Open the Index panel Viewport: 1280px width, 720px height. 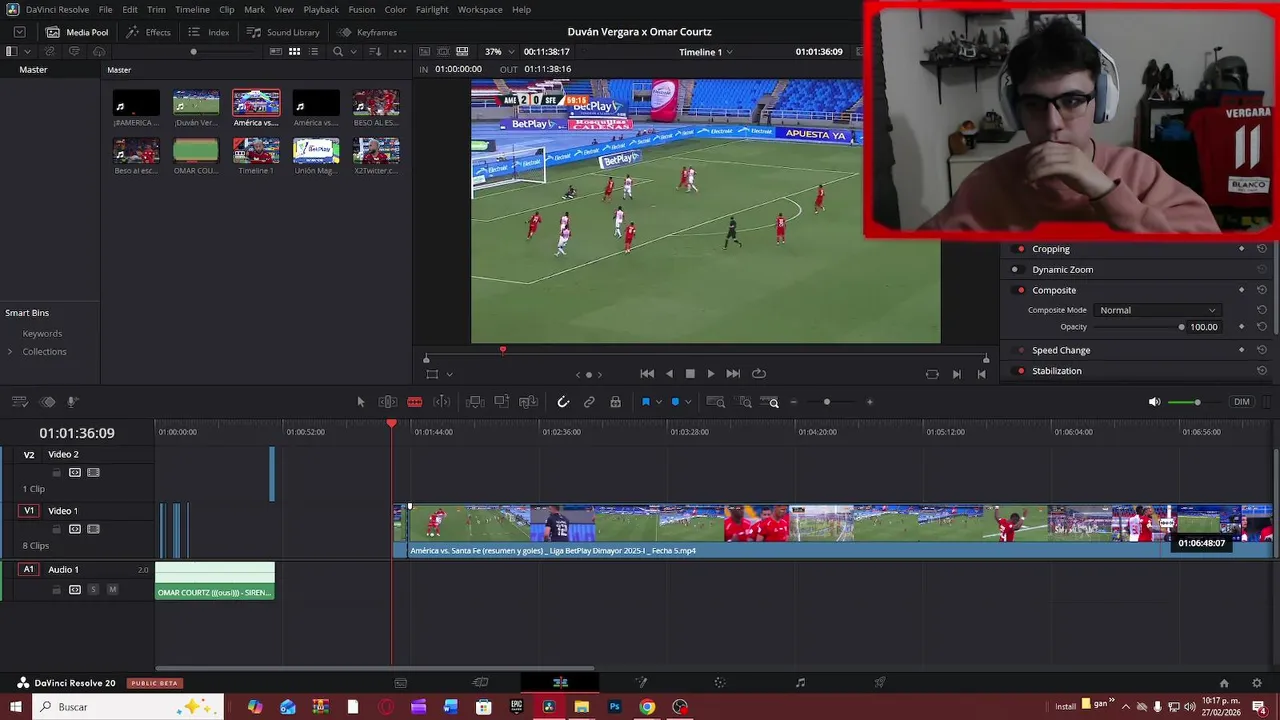[x=209, y=32]
